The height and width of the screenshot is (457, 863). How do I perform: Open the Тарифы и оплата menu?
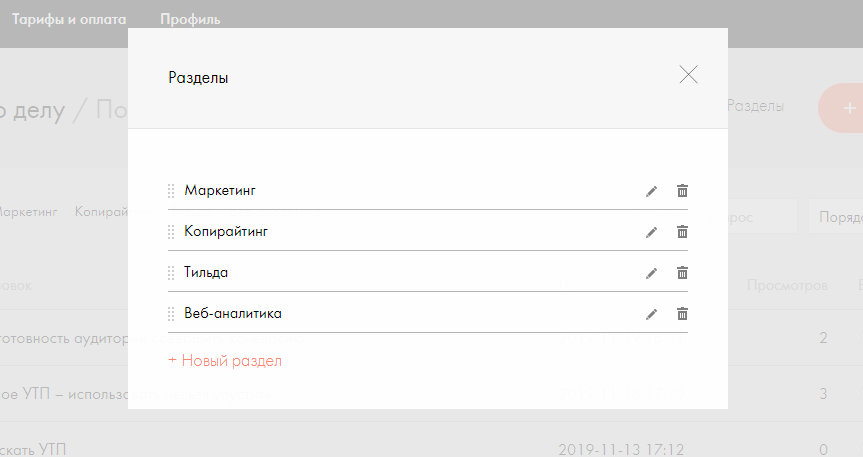tap(69, 19)
